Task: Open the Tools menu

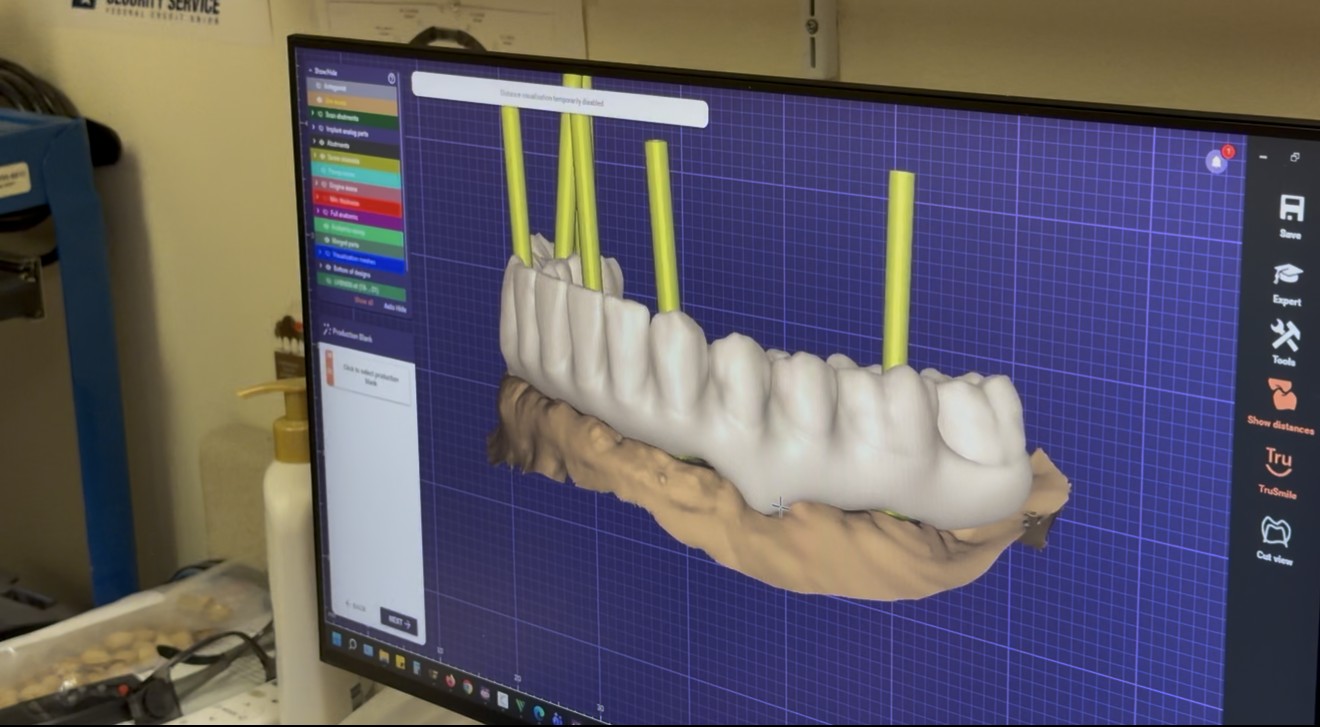Action: click(1284, 342)
